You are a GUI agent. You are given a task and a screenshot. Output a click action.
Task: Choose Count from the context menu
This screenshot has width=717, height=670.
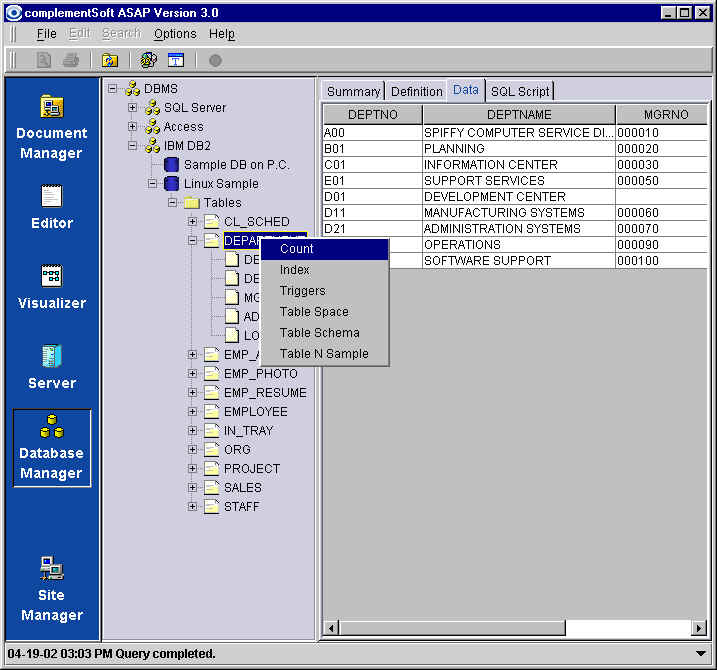tap(325, 249)
